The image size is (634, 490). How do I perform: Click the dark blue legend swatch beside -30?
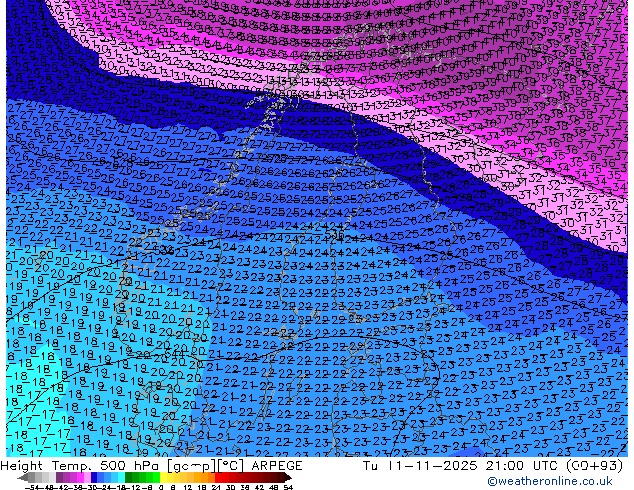94,477
